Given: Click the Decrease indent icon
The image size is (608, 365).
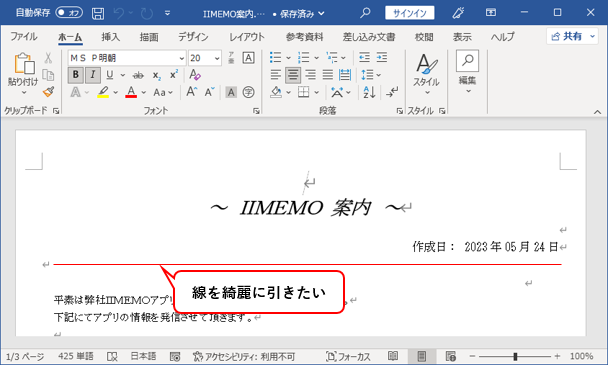Looking at the screenshot, I should 364,58.
